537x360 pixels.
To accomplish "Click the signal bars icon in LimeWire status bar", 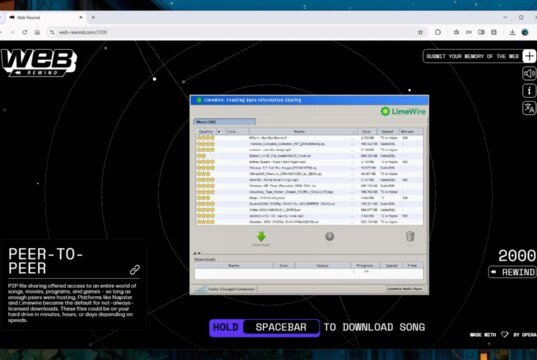I will (200, 289).
